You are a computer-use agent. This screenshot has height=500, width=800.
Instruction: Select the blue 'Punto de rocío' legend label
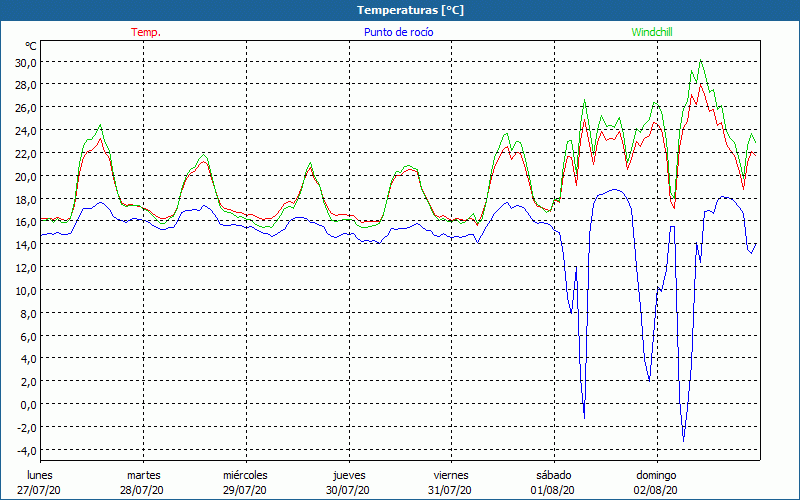click(398, 32)
